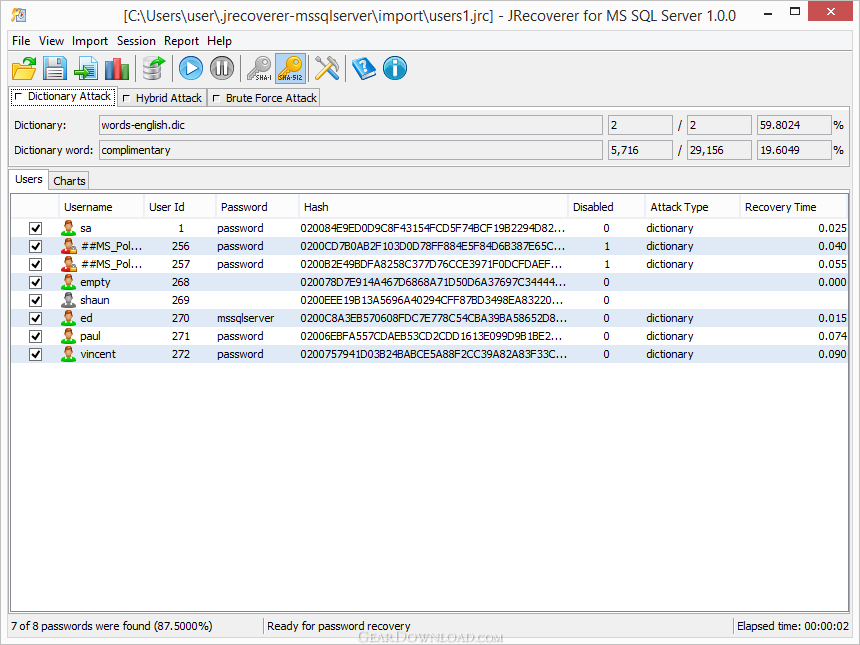
Task: Click the 59.8024 percent progress field
Action: (794, 125)
